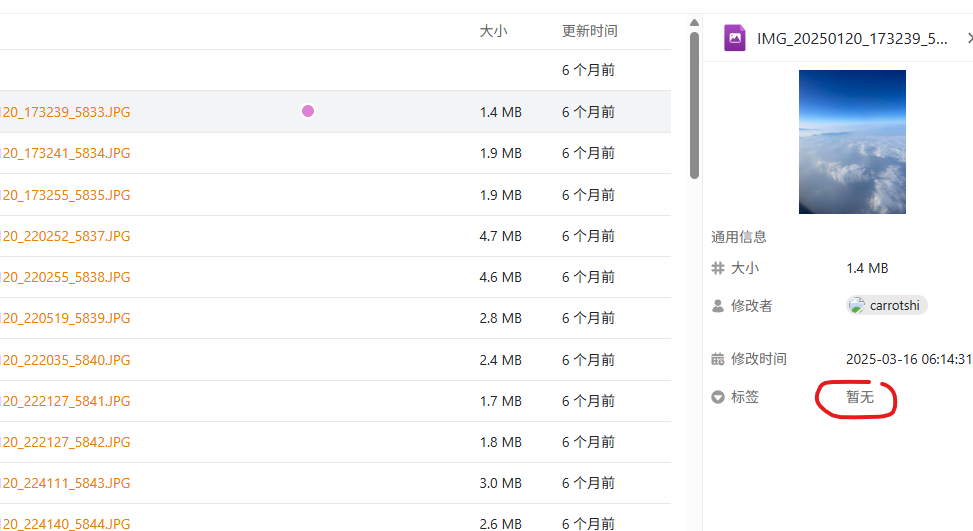The width and height of the screenshot is (973, 531).
Task: Click the 4.6 MB size cell
Action: coord(500,277)
